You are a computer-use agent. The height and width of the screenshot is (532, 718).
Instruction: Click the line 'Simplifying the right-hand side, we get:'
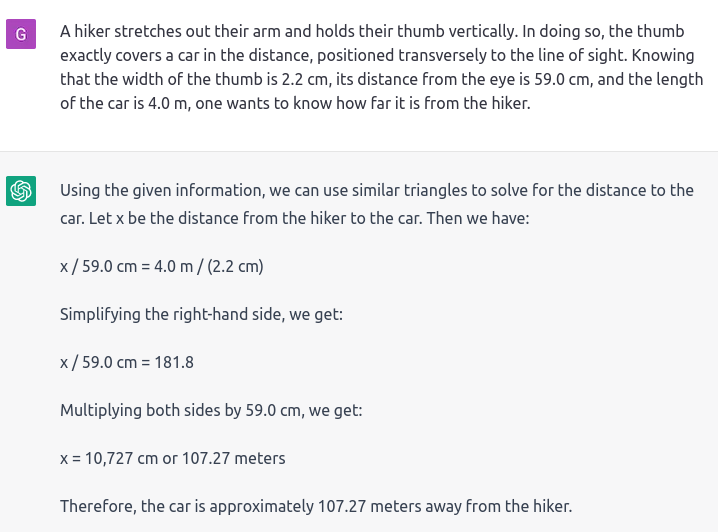[201, 315]
